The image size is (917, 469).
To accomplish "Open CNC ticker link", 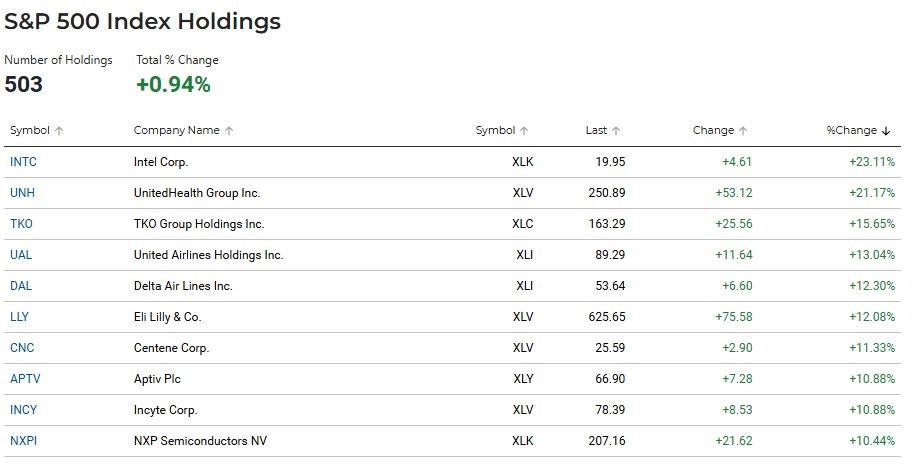I will click(22, 348).
